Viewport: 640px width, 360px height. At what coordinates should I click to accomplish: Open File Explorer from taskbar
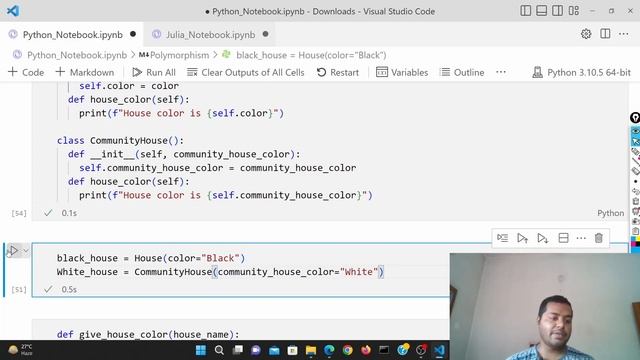click(311, 350)
